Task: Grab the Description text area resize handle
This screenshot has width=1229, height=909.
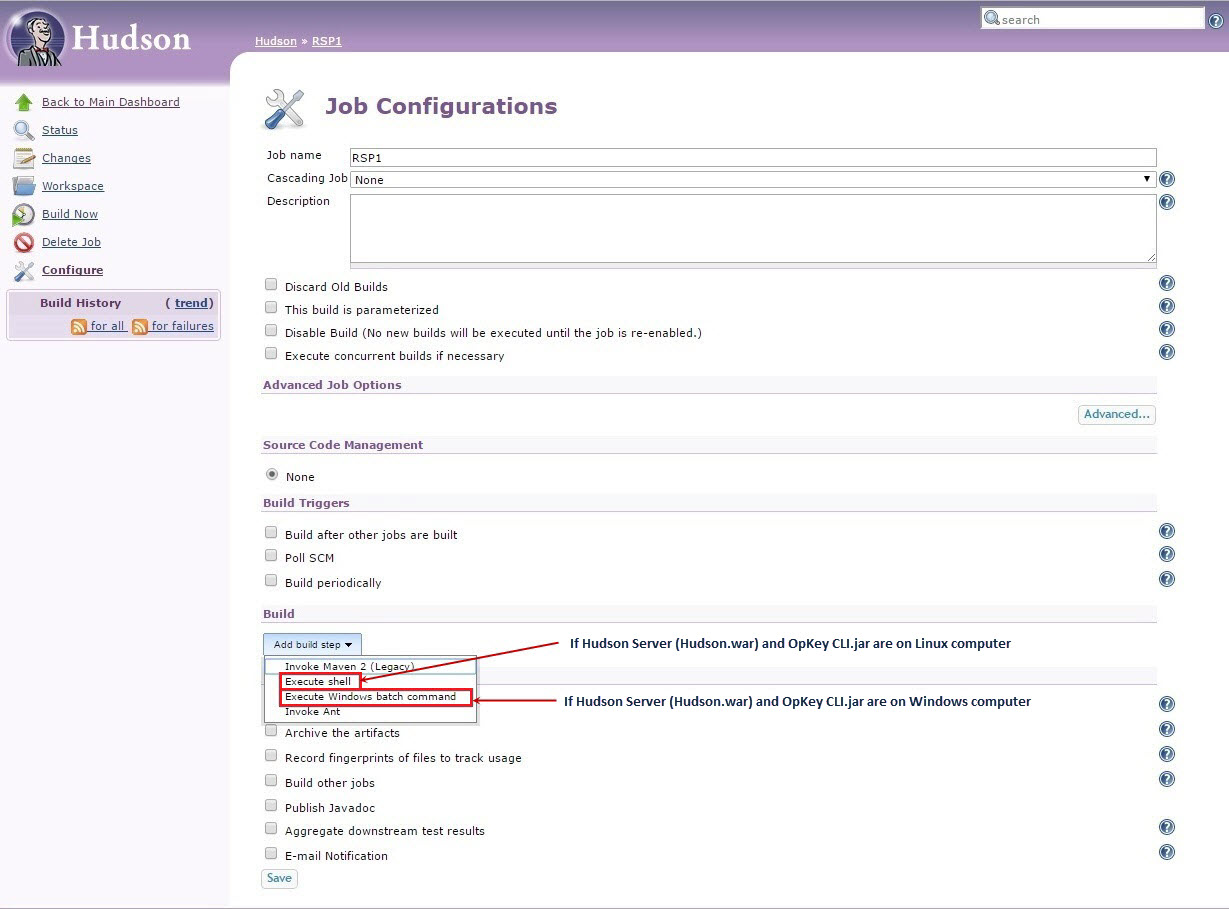Action: [1151, 257]
